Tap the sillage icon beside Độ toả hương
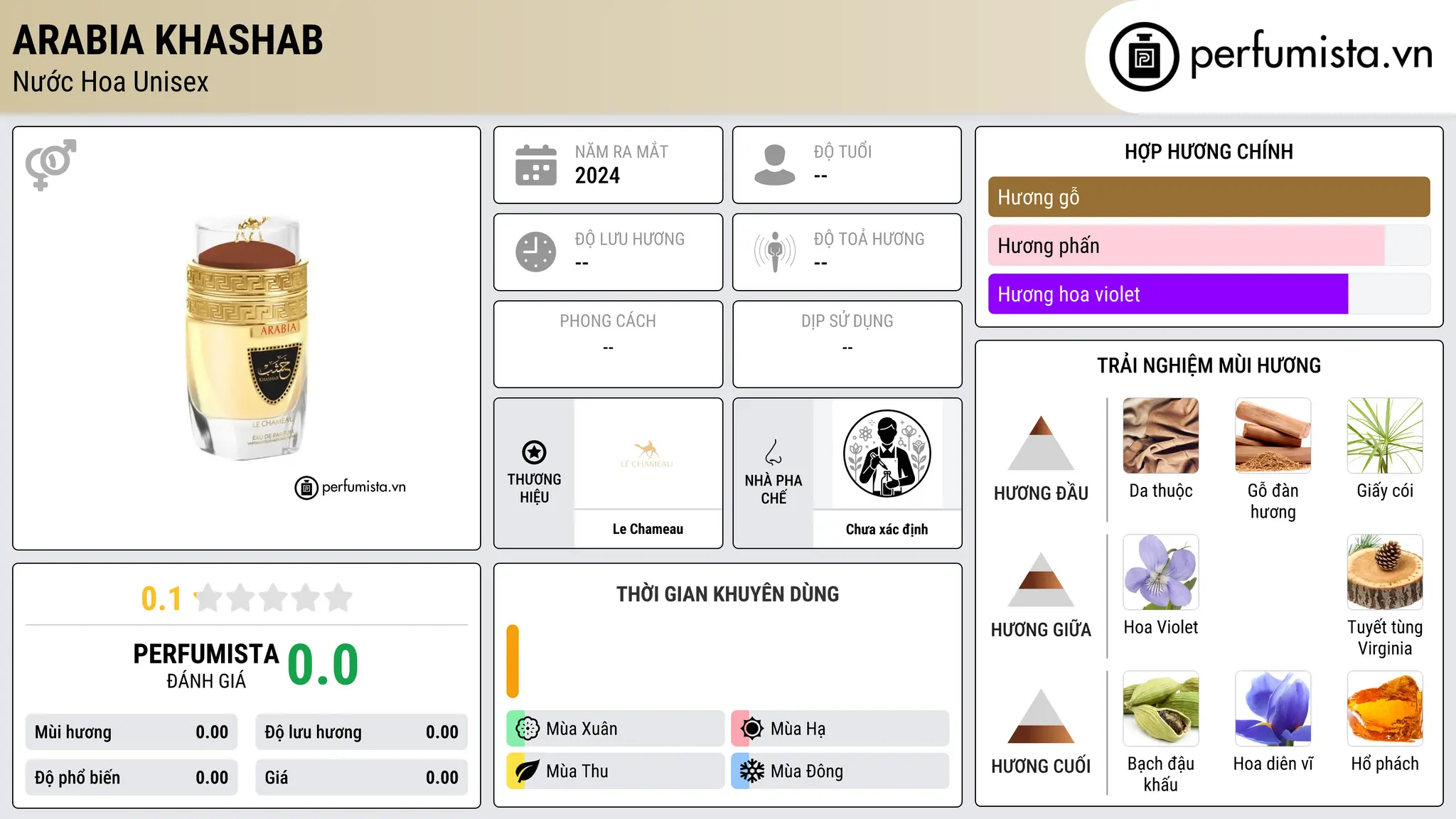Screen dimensions: 1456x819 pyautogui.click(x=774, y=252)
